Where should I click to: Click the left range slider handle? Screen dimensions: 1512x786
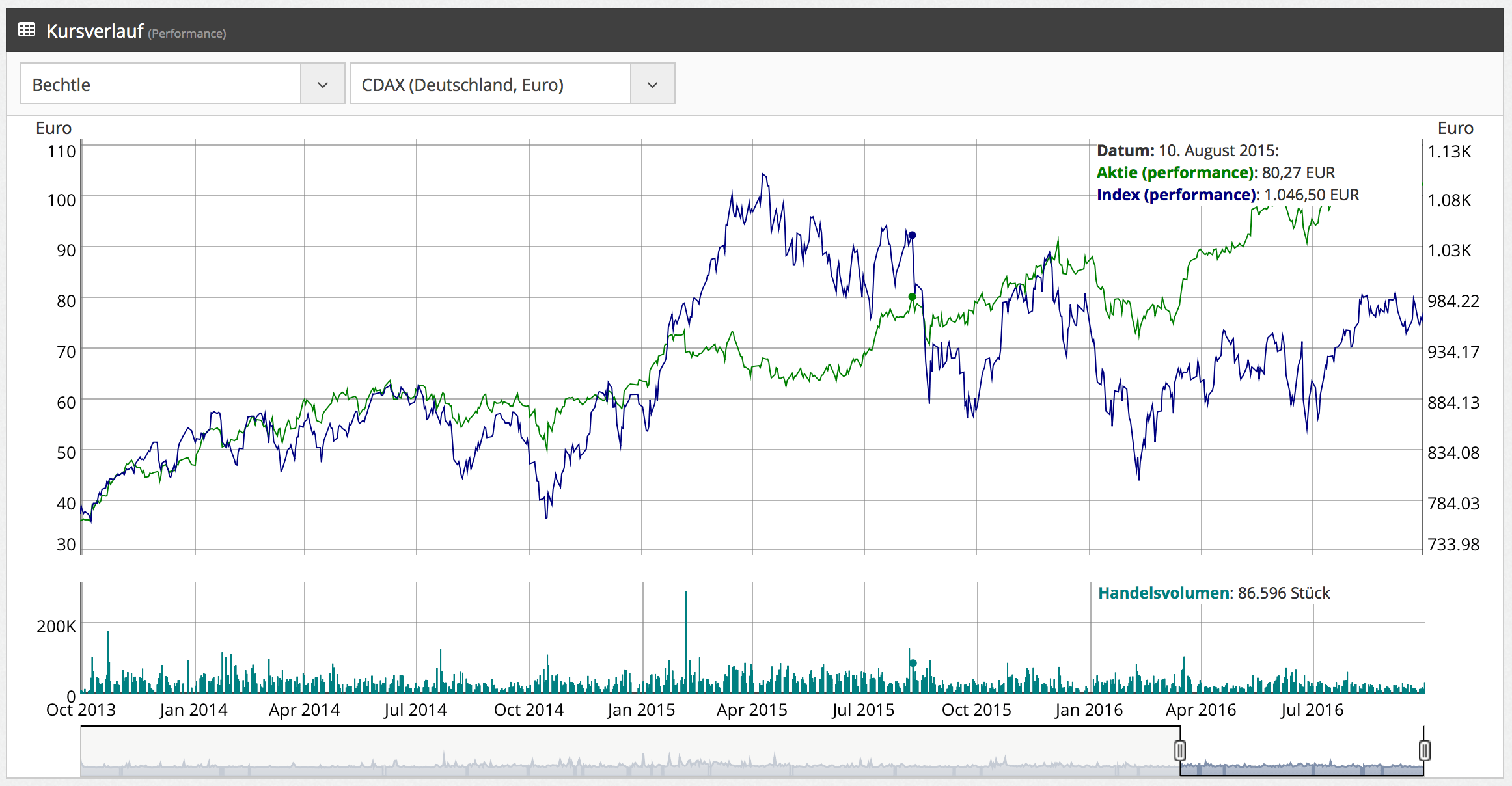pos(1179,751)
